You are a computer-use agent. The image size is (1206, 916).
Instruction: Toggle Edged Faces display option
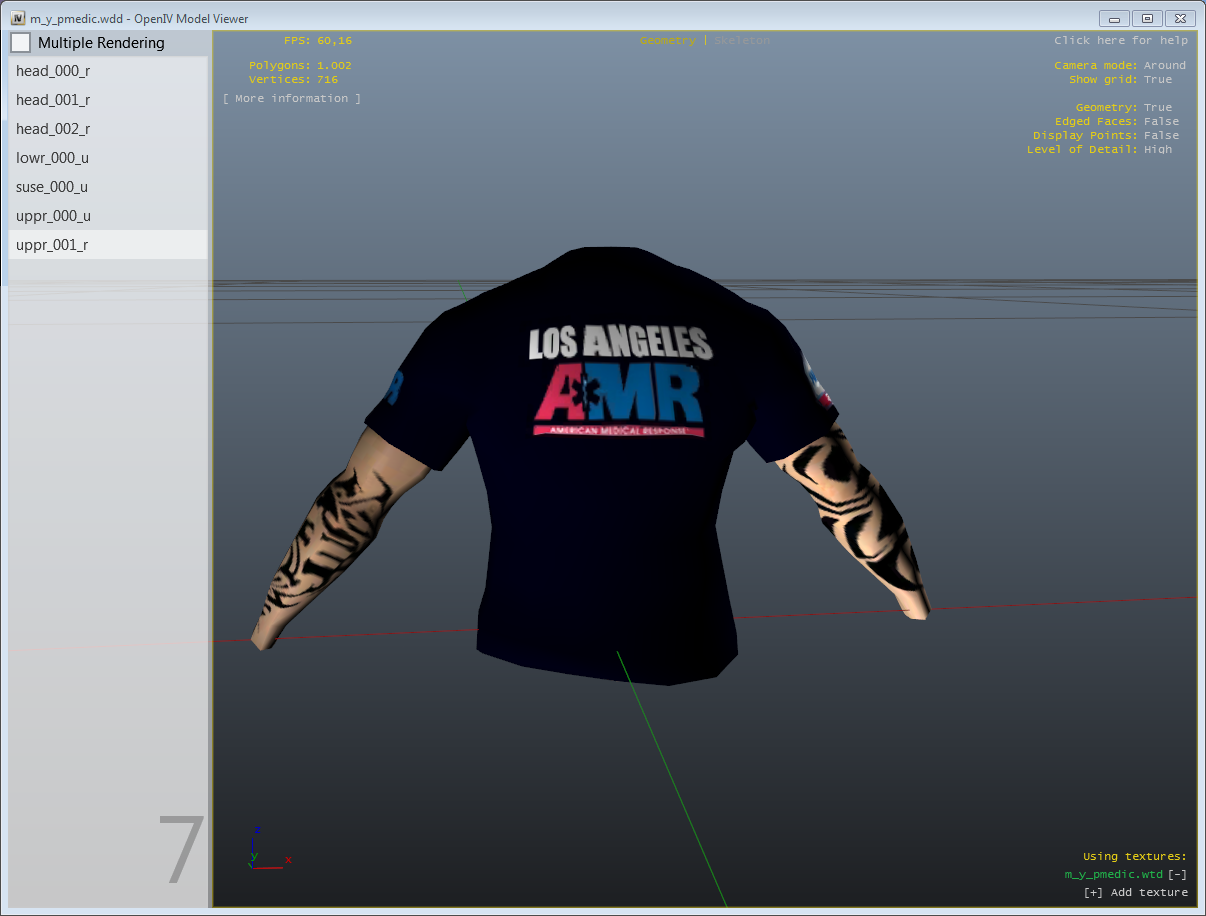point(1161,122)
